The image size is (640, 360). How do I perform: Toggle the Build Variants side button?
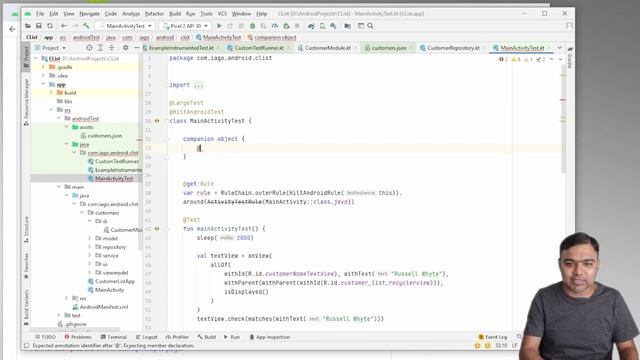[x=26, y=307]
